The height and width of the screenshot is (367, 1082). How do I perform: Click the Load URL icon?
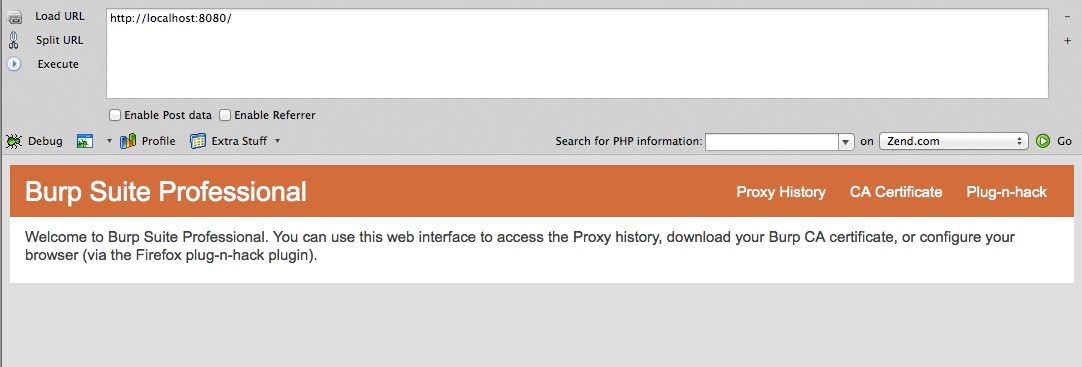click(14, 18)
